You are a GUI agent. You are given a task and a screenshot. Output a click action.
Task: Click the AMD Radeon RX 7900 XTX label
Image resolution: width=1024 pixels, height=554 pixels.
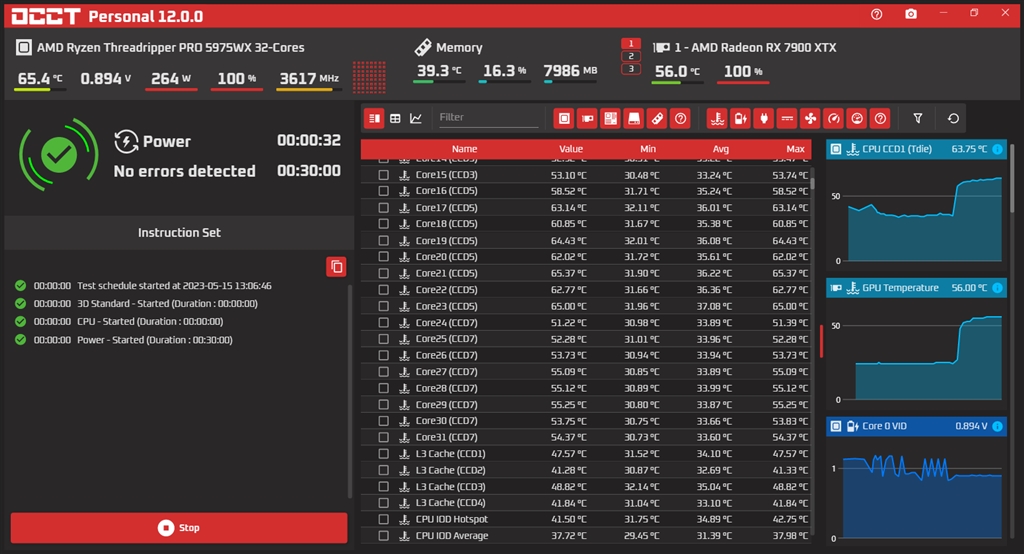pos(755,48)
